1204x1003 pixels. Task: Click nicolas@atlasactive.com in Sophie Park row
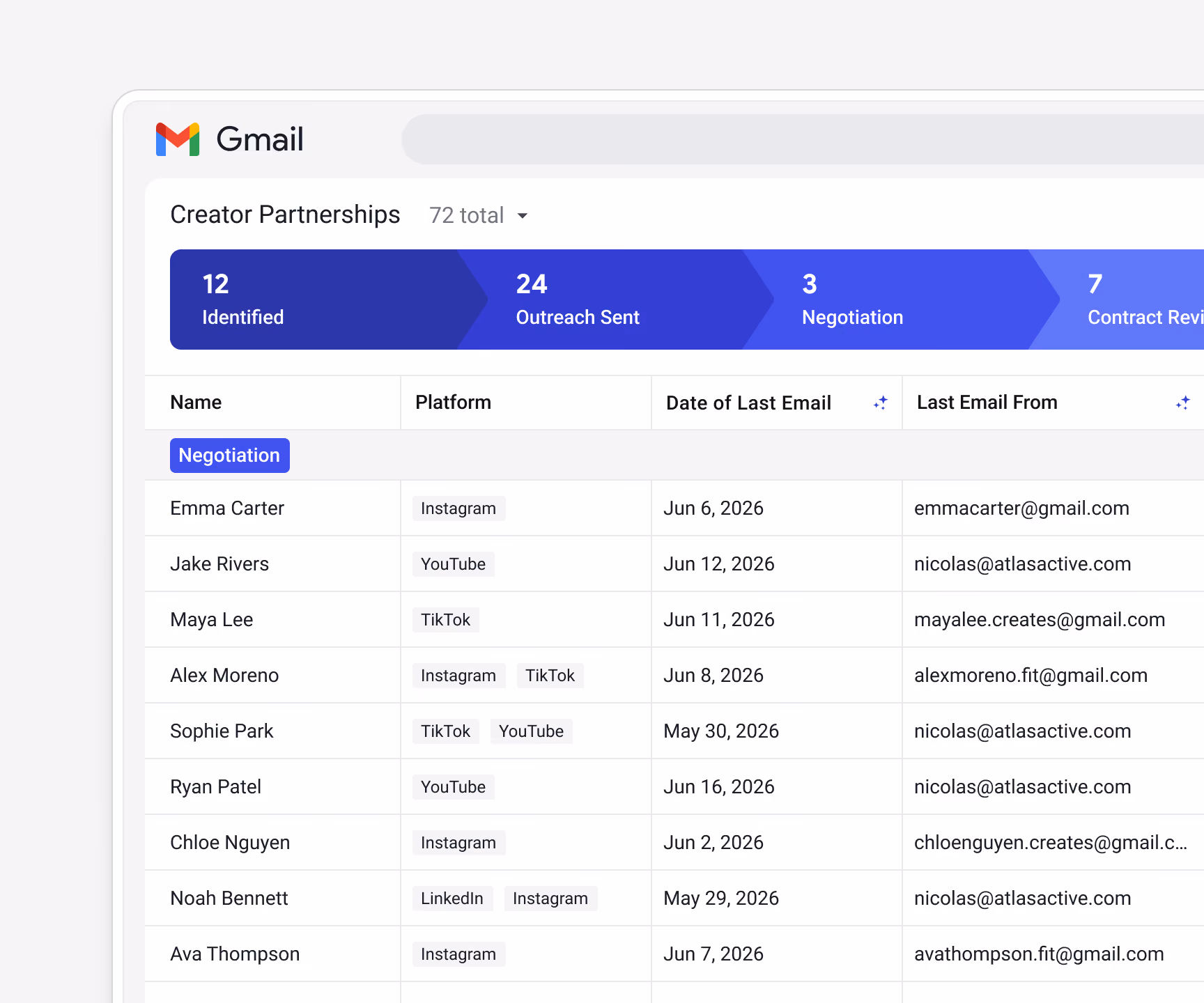click(x=1022, y=731)
